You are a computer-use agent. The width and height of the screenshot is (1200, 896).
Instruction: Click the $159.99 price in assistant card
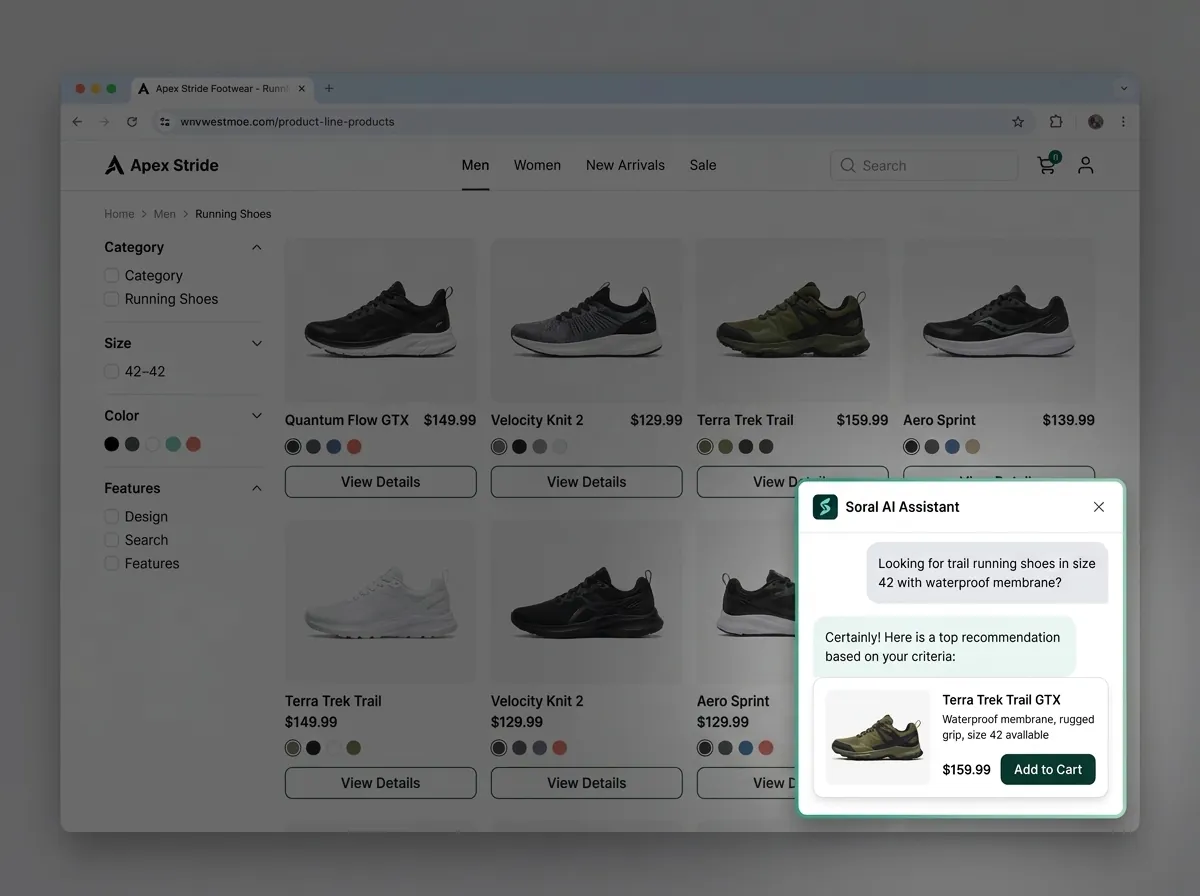click(x=966, y=770)
